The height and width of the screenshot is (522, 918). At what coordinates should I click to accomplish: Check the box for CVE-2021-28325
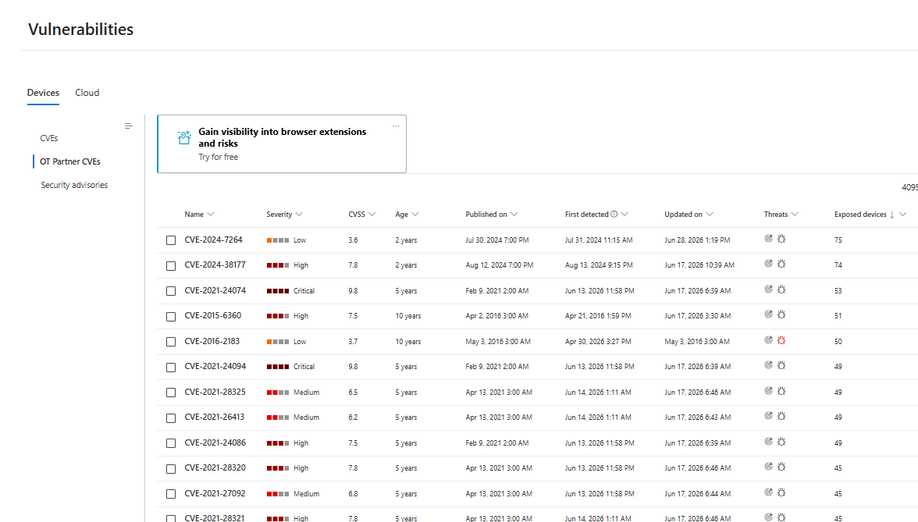[171, 393]
